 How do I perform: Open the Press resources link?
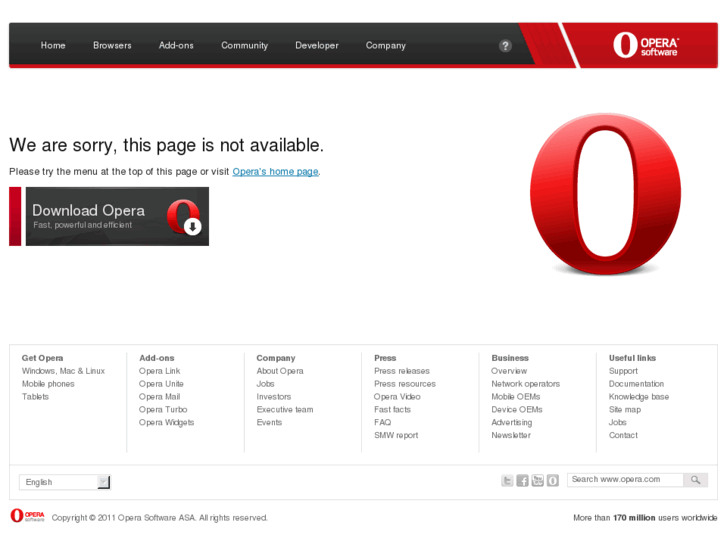pos(405,384)
